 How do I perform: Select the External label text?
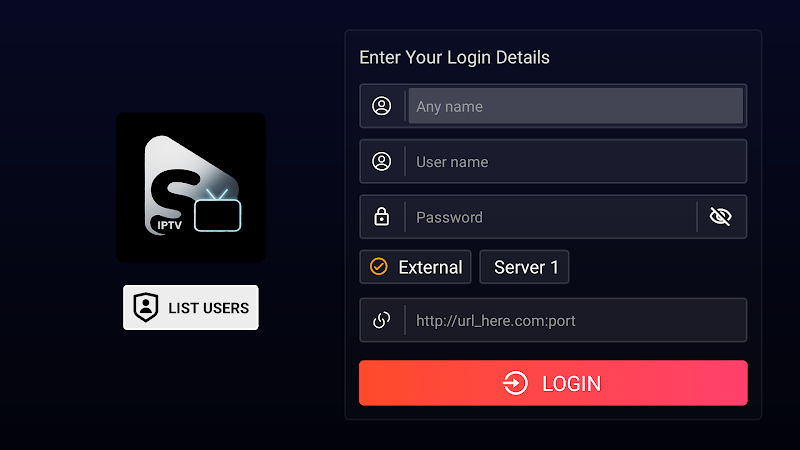point(430,267)
